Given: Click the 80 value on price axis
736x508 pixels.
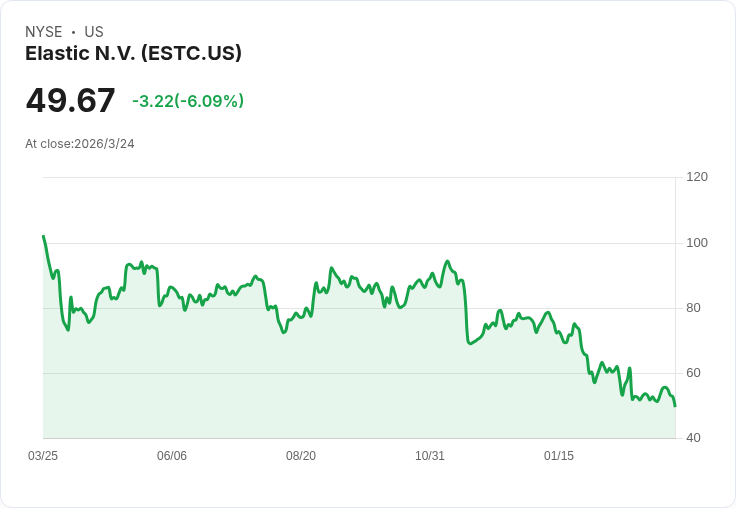Looking at the screenshot, I should [693, 308].
